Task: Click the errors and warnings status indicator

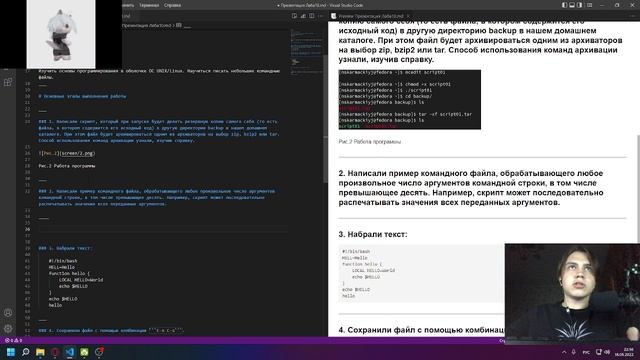Action: click(13, 340)
